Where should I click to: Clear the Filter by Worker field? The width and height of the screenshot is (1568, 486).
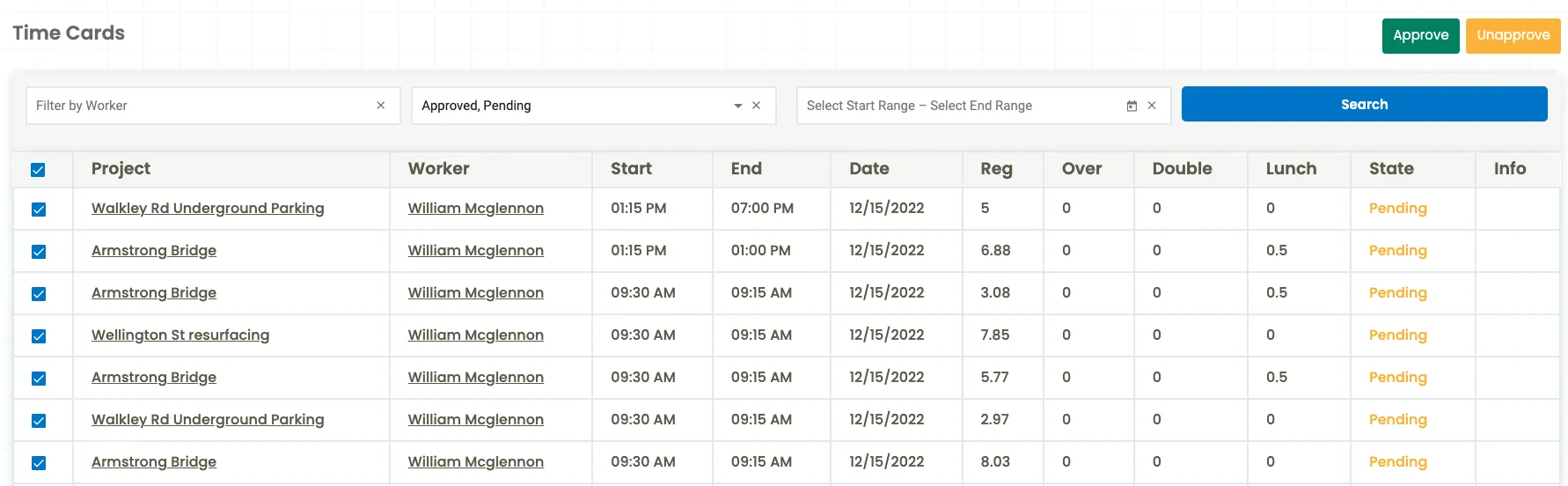(x=380, y=106)
